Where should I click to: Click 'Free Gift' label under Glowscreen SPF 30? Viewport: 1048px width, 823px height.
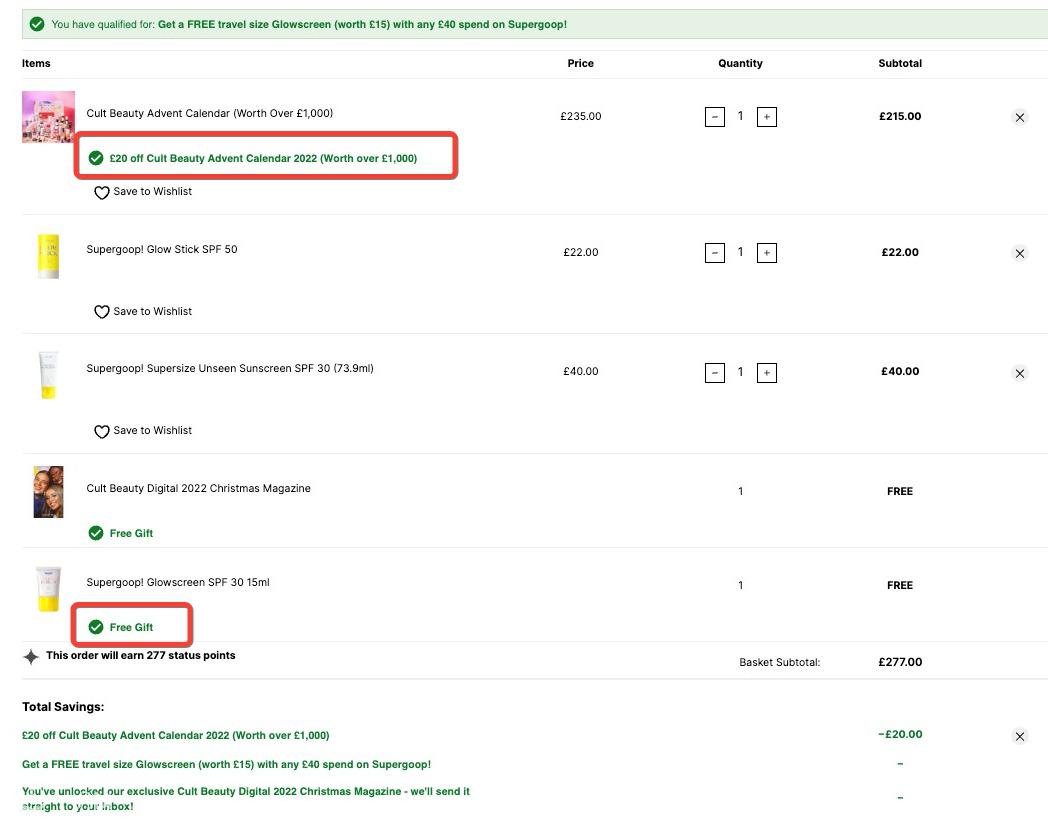(x=131, y=627)
